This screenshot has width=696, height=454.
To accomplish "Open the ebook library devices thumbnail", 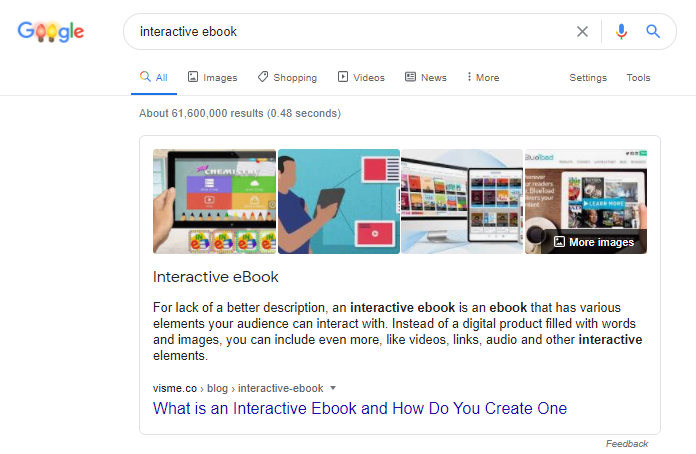I will (461, 201).
